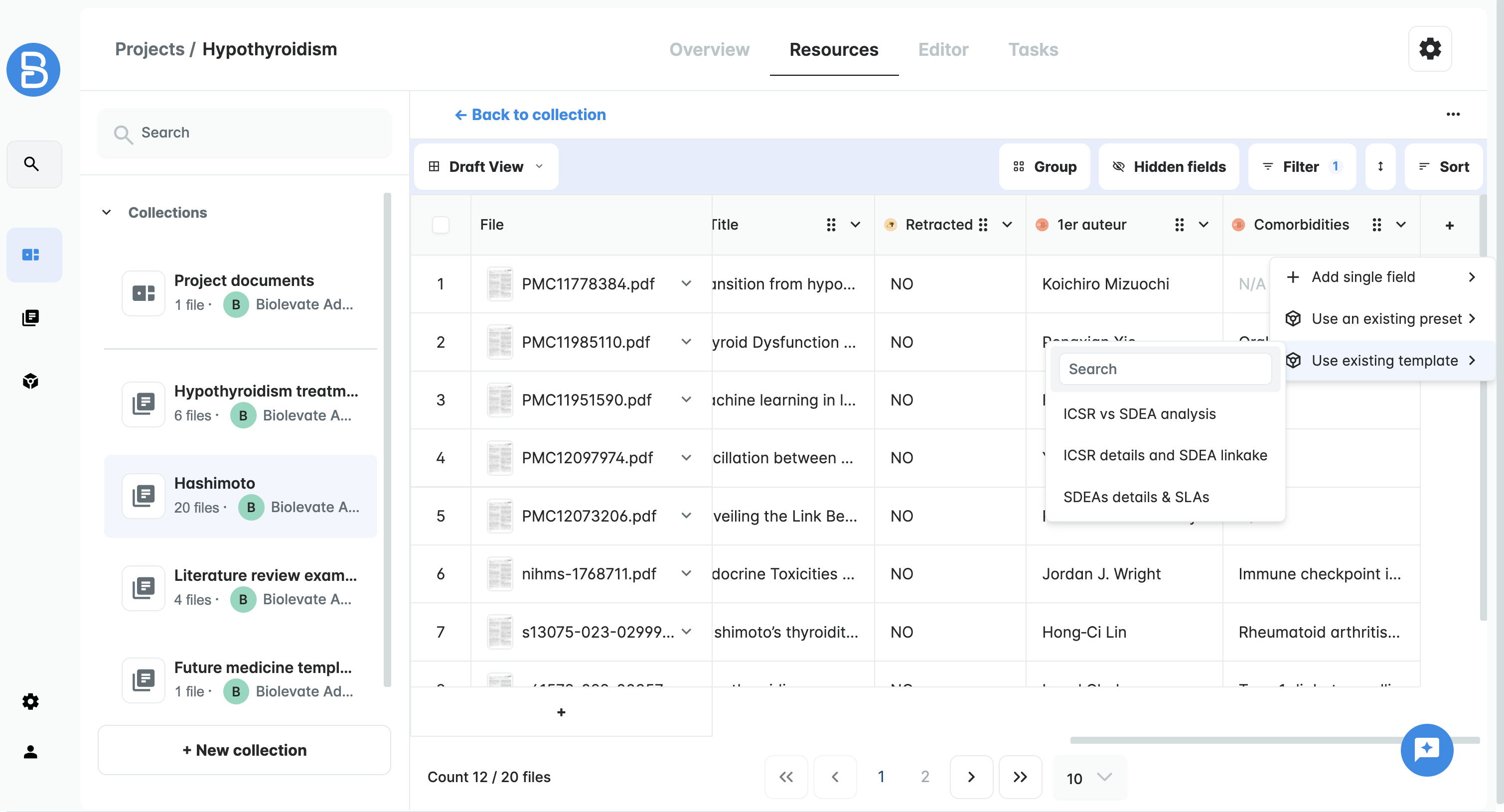Open the page size dropdown showing 10
The image size is (1504, 812).
coord(1089,777)
